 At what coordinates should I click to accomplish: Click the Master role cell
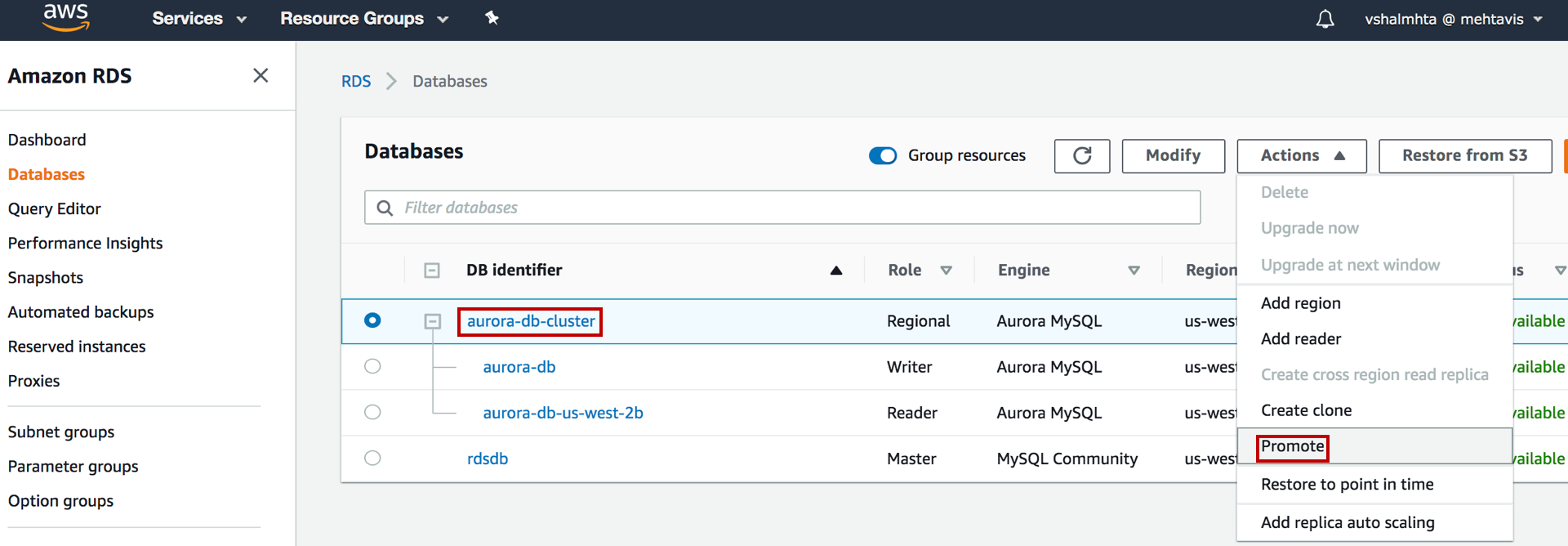[x=912, y=459]
